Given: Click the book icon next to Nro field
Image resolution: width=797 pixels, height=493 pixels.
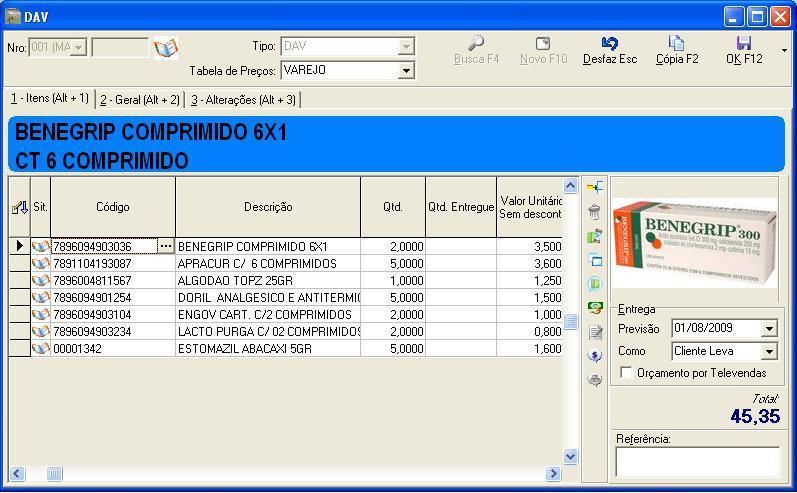Looking at the screenshot, I should [166, 48].
